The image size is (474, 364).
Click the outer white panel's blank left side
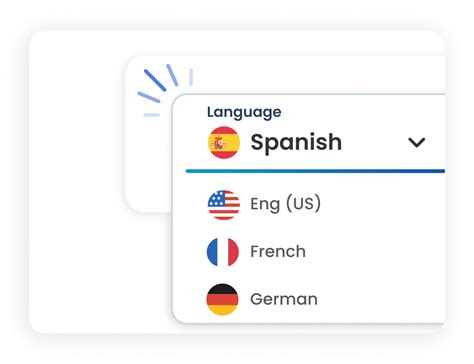point(77,182)
